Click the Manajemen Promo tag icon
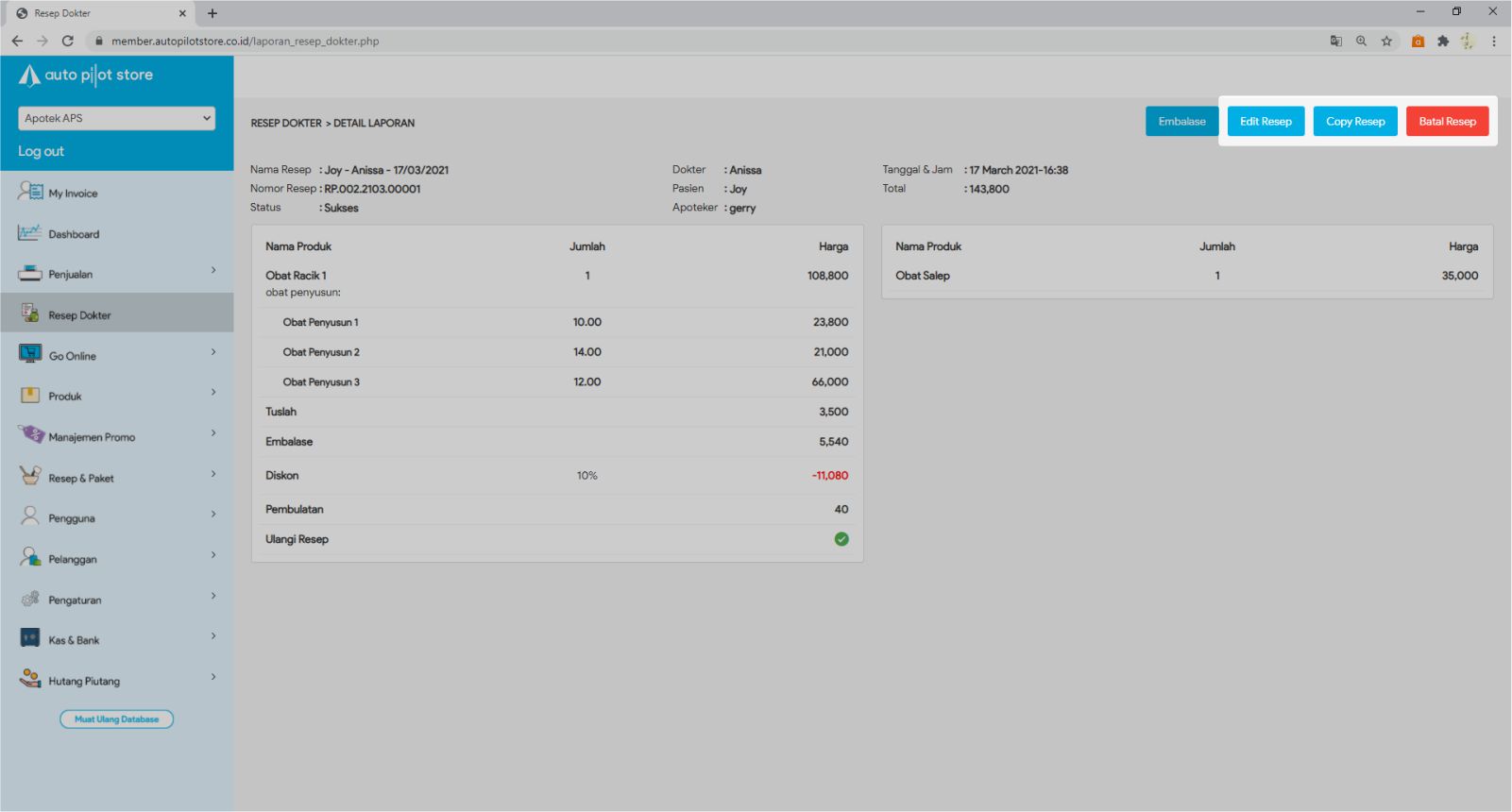This screenshot has width=1512, height=812. pyautogui.click(x=31, y=435)
